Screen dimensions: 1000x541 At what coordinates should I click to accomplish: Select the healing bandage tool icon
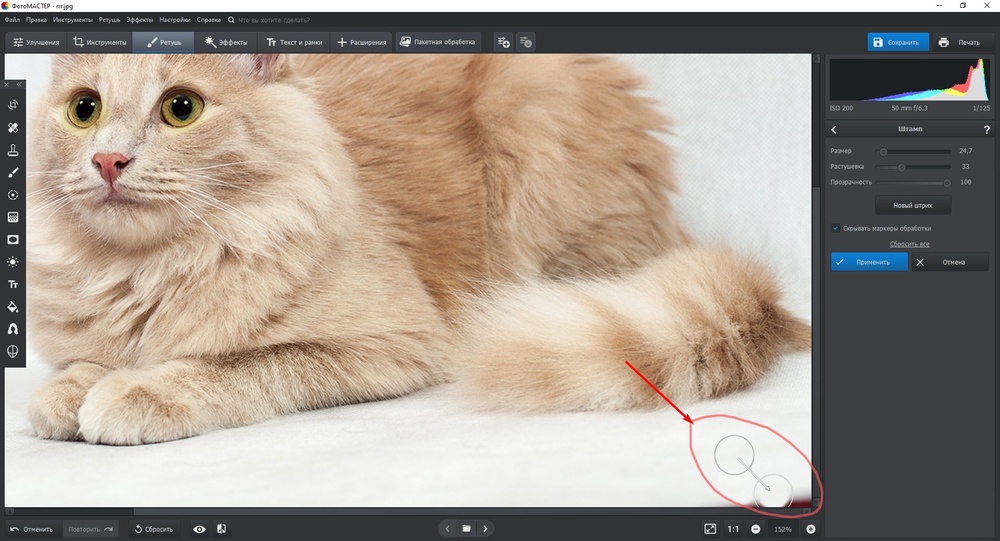13,128
